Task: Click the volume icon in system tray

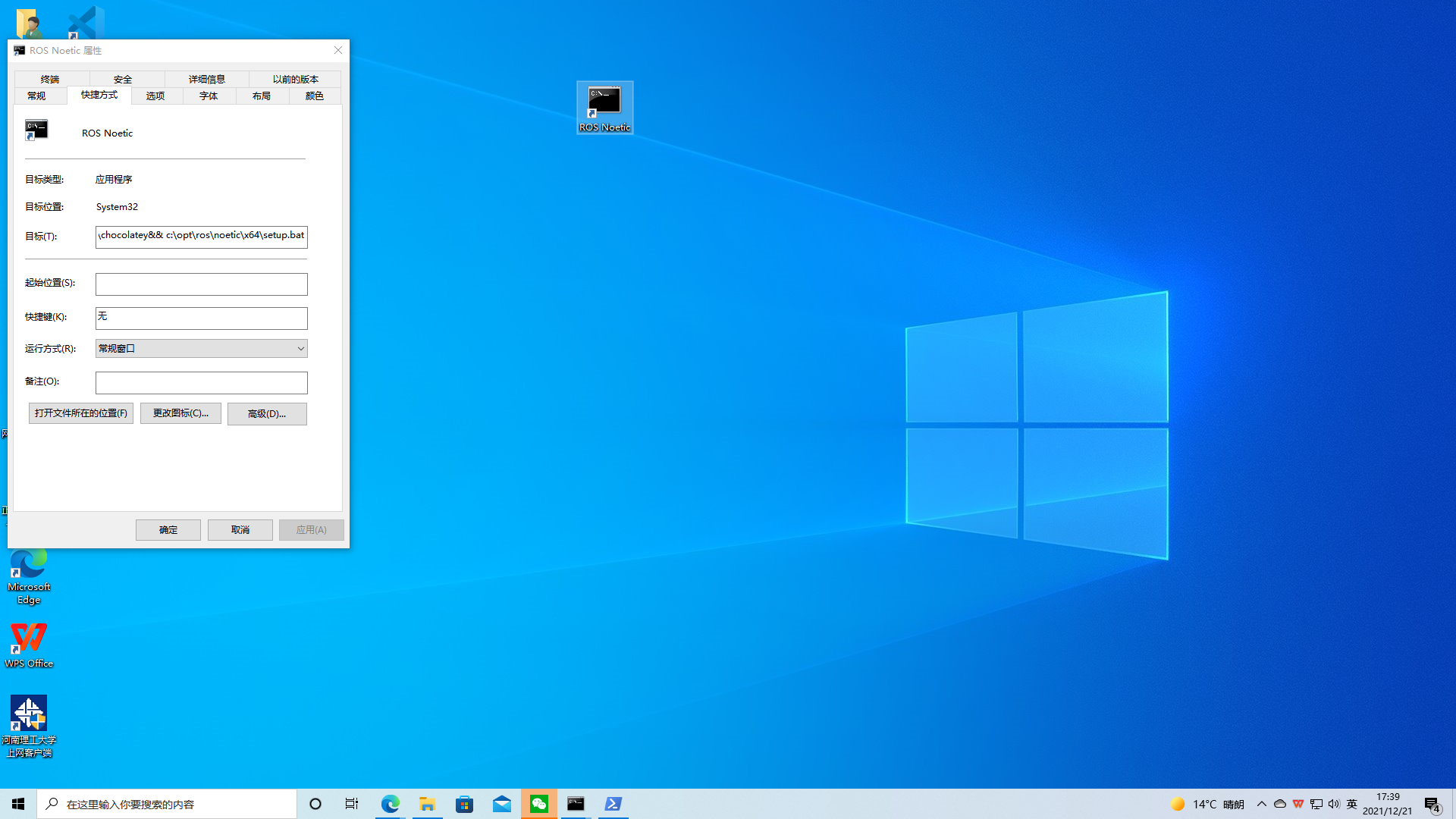Action: 1334,804
